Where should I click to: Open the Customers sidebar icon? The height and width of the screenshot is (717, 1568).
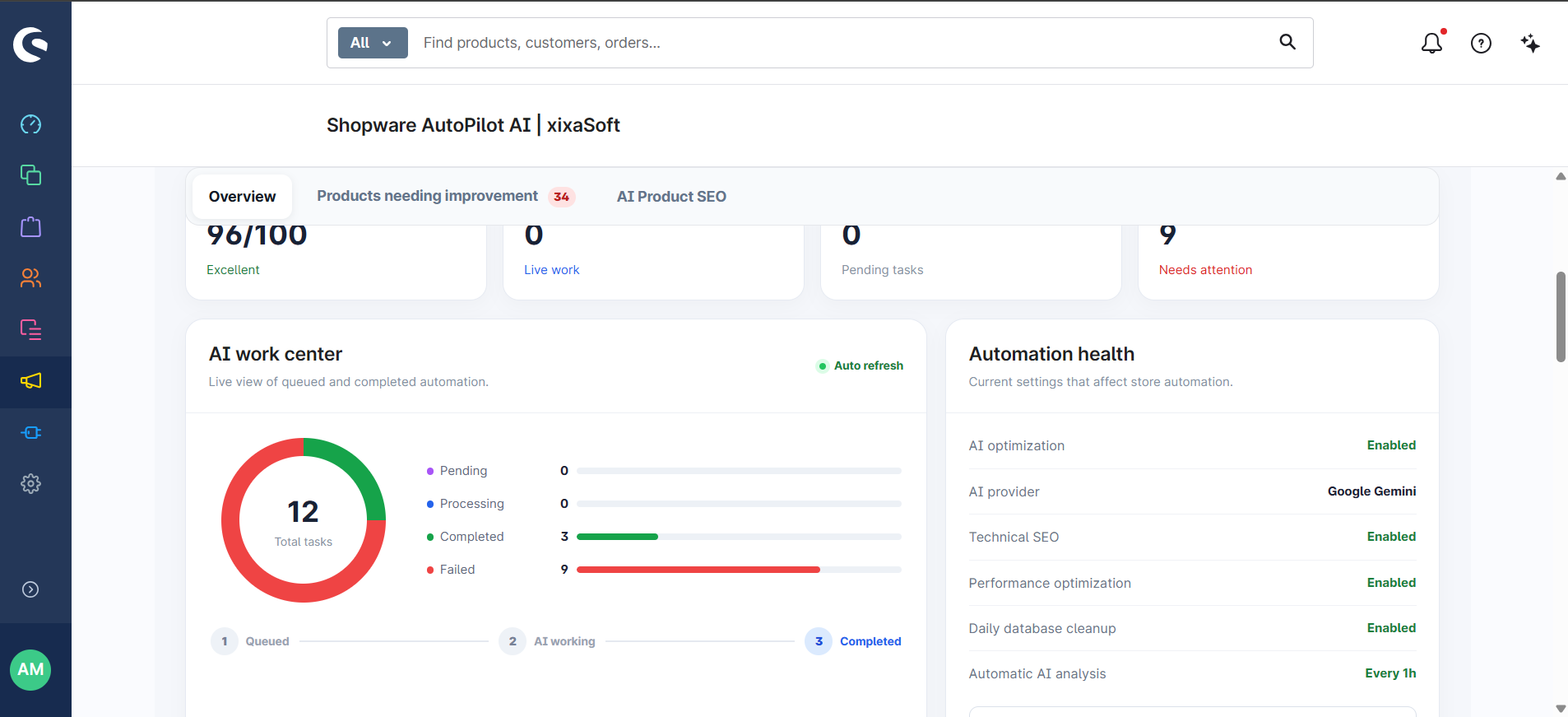click(x=30, y=278)
